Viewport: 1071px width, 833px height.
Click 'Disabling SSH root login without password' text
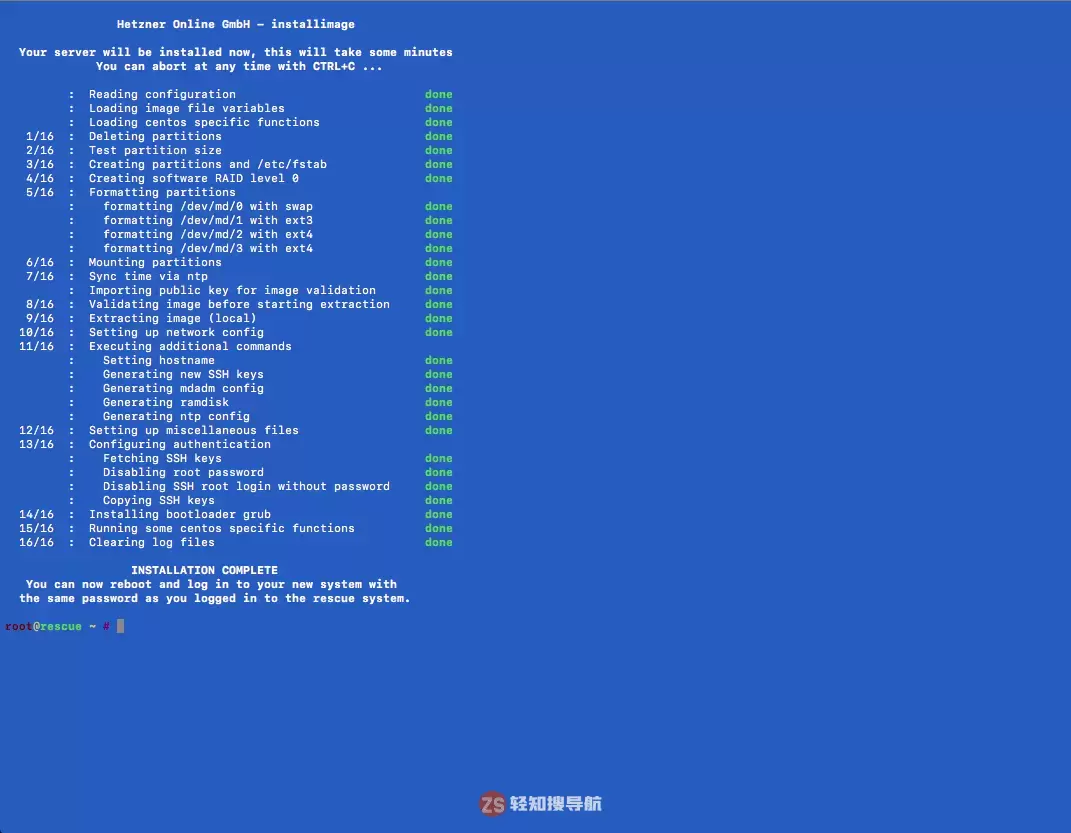246,486
